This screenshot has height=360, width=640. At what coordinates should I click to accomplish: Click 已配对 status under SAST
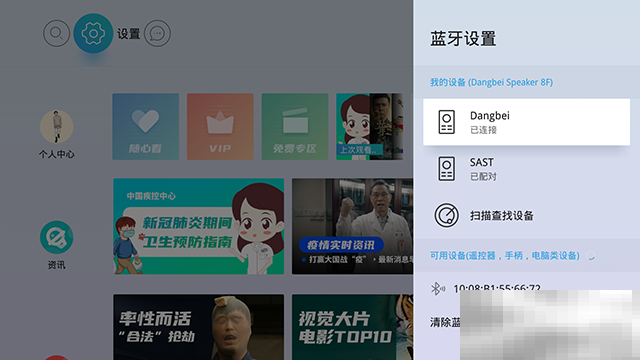pyautogui.click(x=483, y=177)
